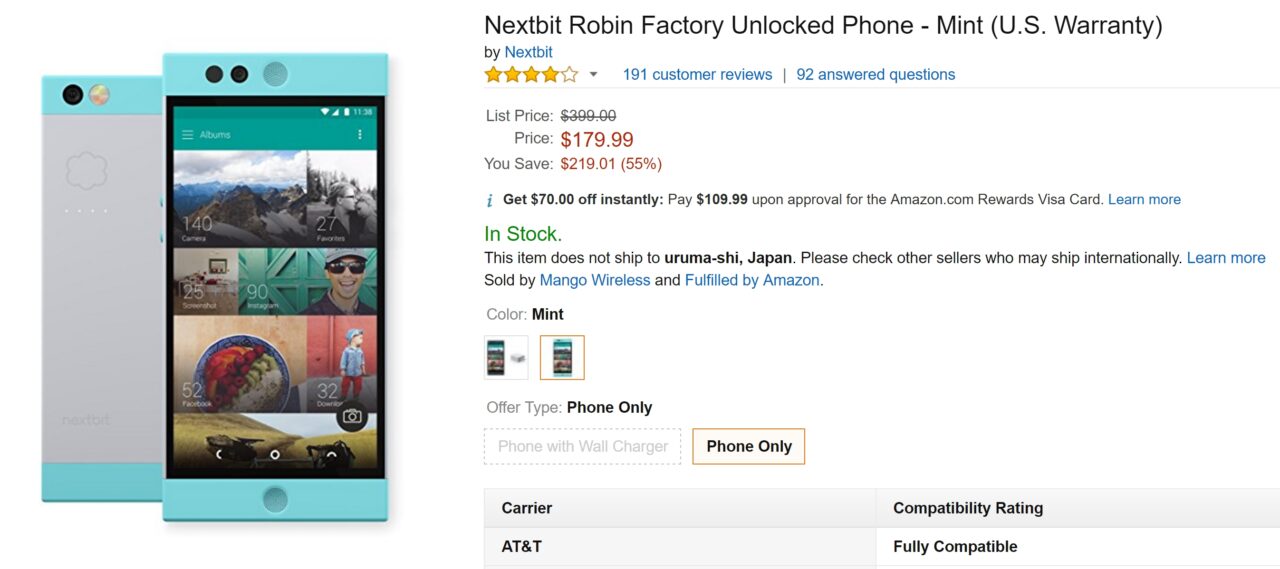
Task: Open the 92 answered questions link
Action: [x=875, y=75]
